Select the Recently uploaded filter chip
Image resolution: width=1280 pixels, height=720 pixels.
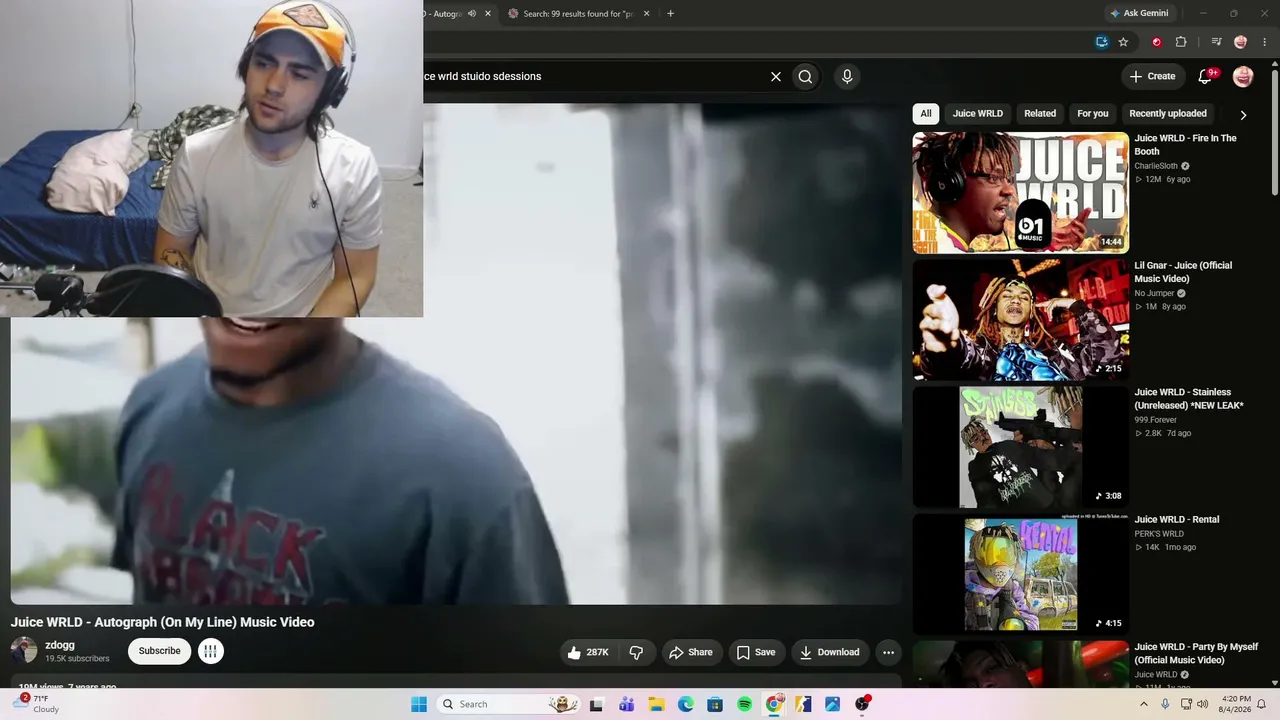tap(1168, 113)
